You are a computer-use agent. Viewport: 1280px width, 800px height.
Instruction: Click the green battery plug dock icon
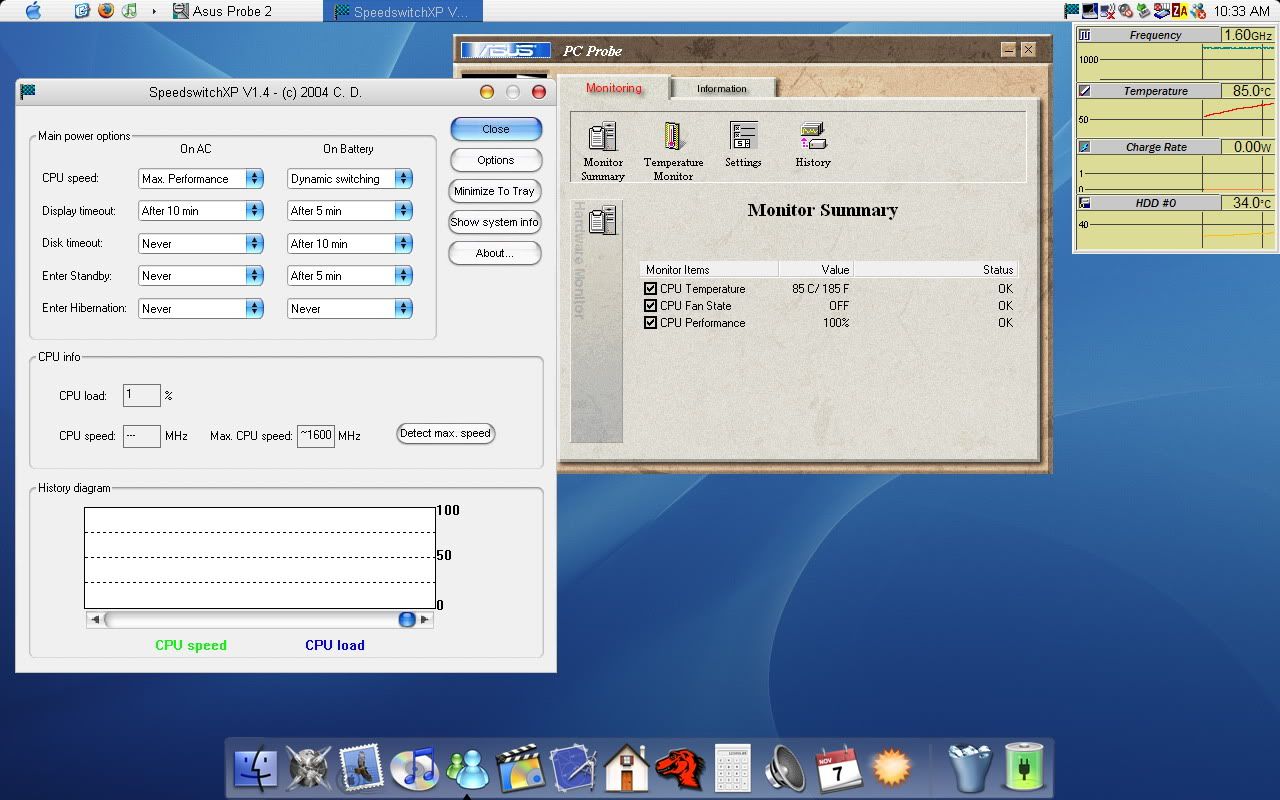[x=1022, y=768]
